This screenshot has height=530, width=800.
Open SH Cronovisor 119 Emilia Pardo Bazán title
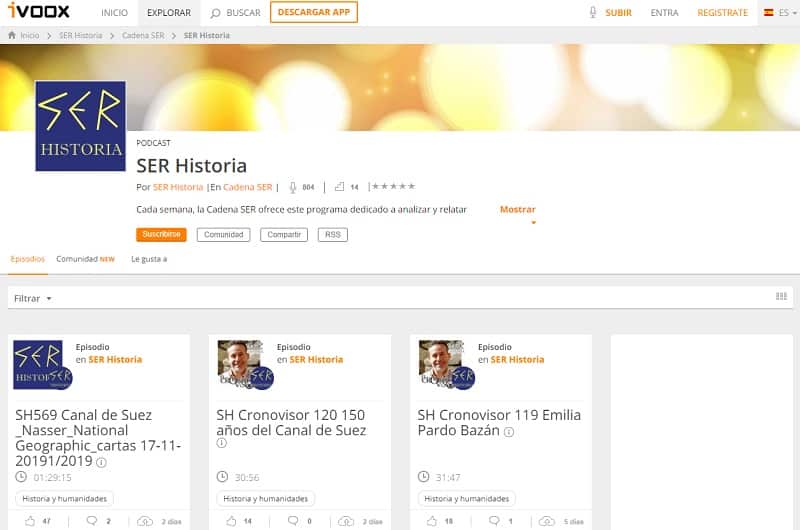coord(499,422)
